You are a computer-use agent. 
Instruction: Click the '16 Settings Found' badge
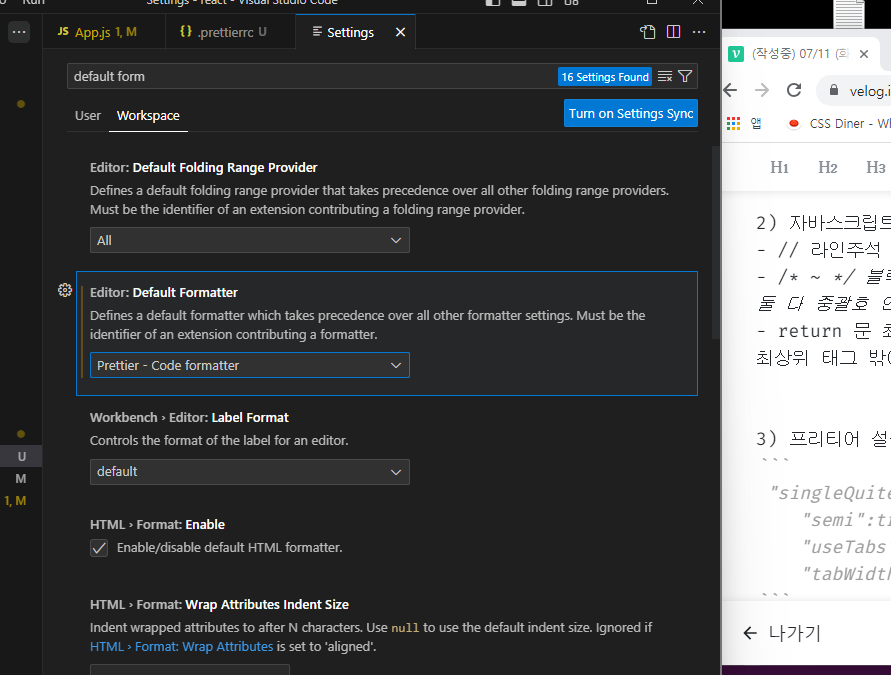[605, 77]
